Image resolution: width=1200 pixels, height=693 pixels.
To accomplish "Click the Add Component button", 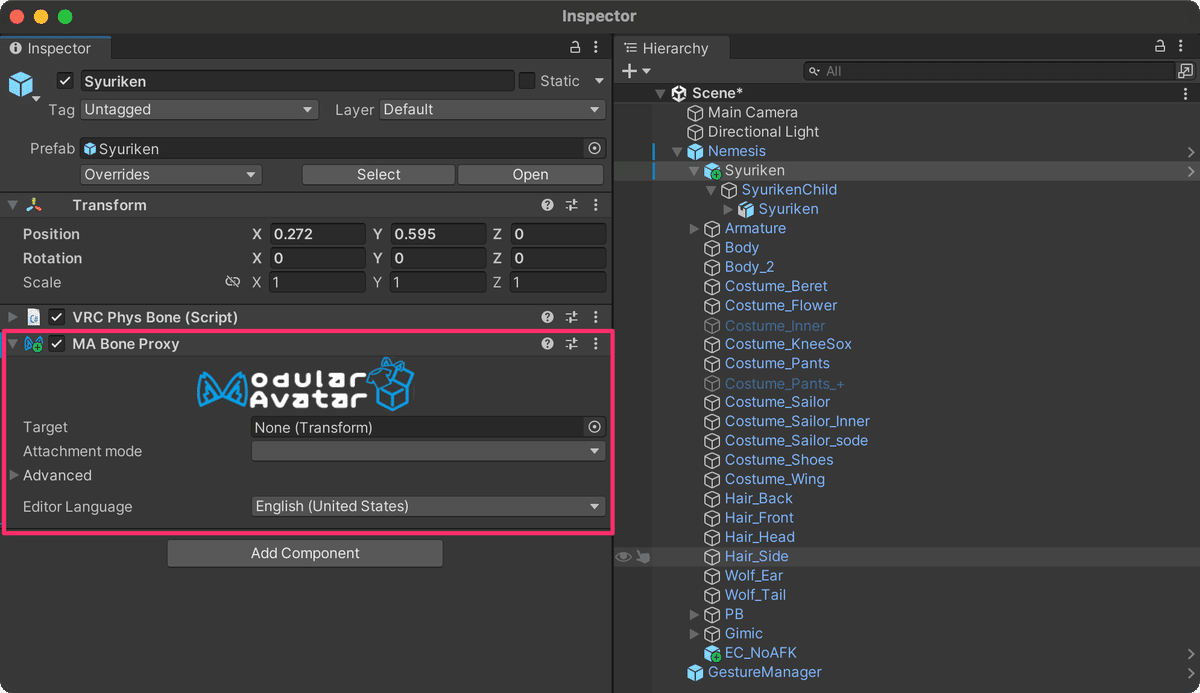I will [305, 553].
